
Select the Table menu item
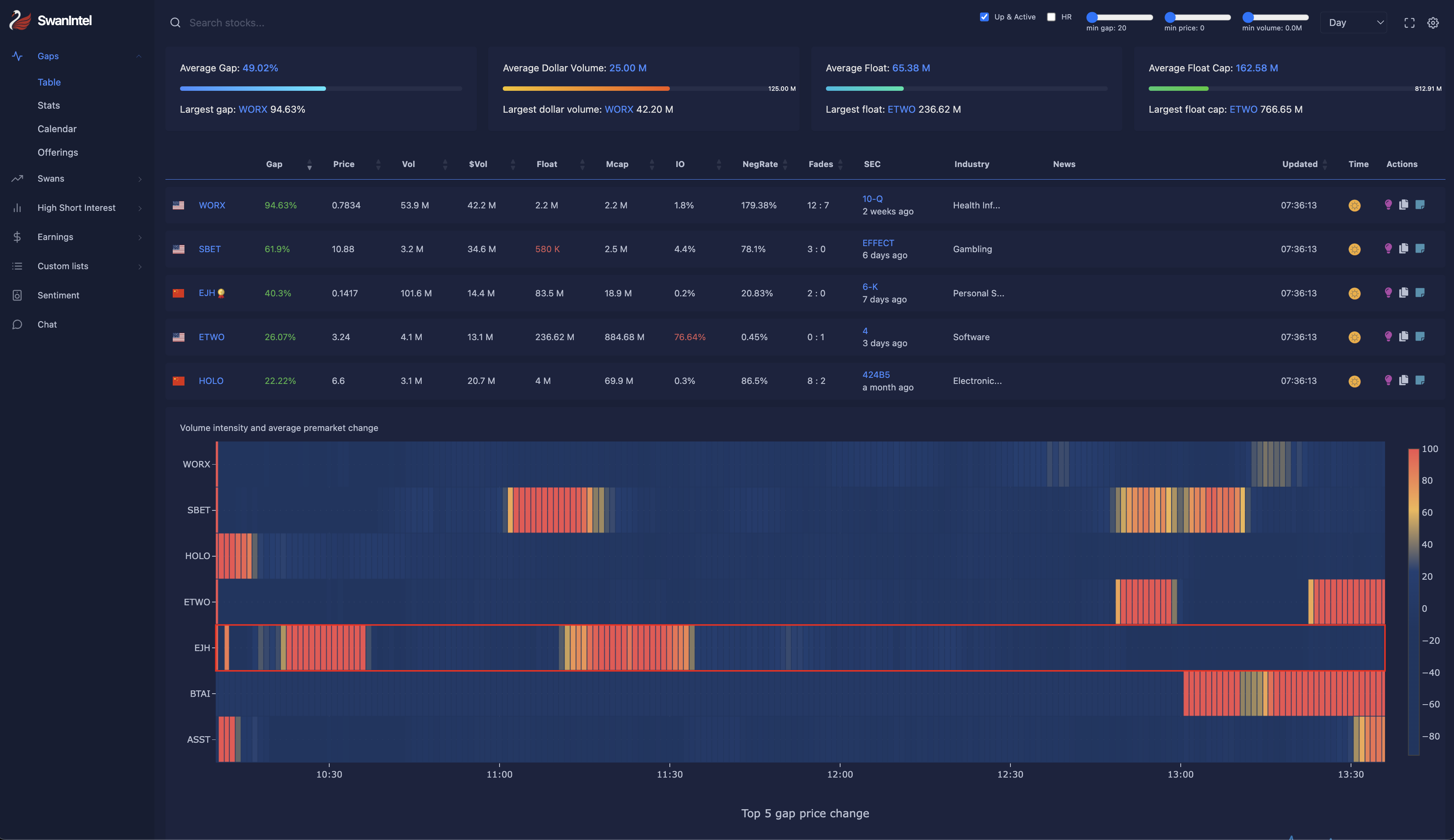click(x=49, y=82)
